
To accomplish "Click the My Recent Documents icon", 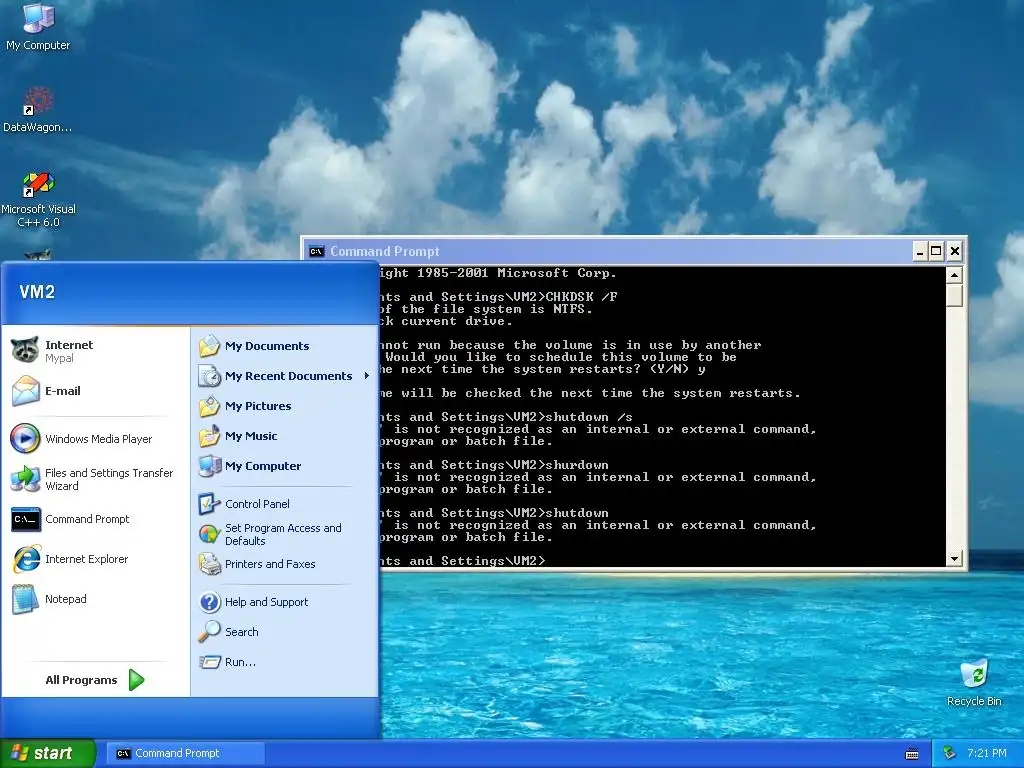I will click(x=209, y=376).
